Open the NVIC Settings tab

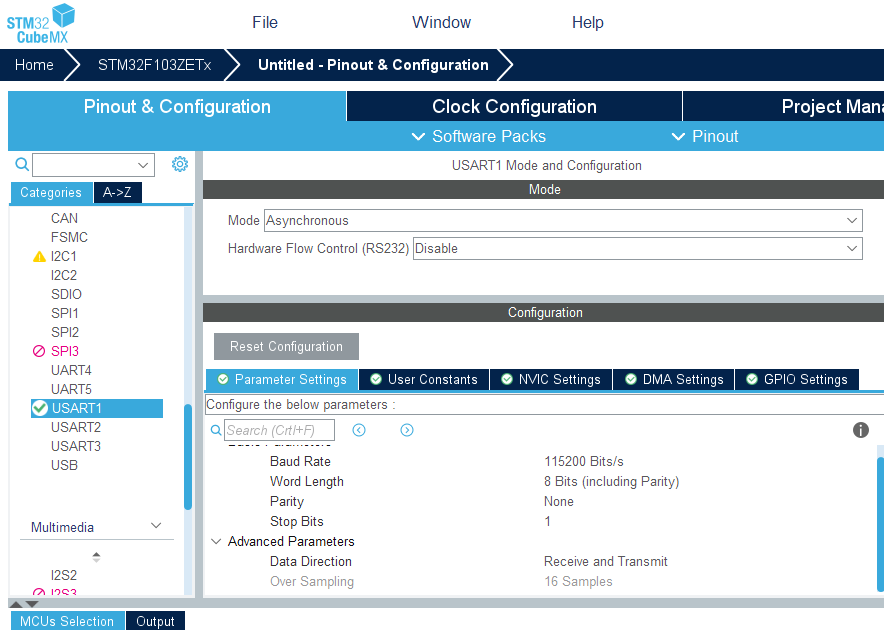point(551,380)
